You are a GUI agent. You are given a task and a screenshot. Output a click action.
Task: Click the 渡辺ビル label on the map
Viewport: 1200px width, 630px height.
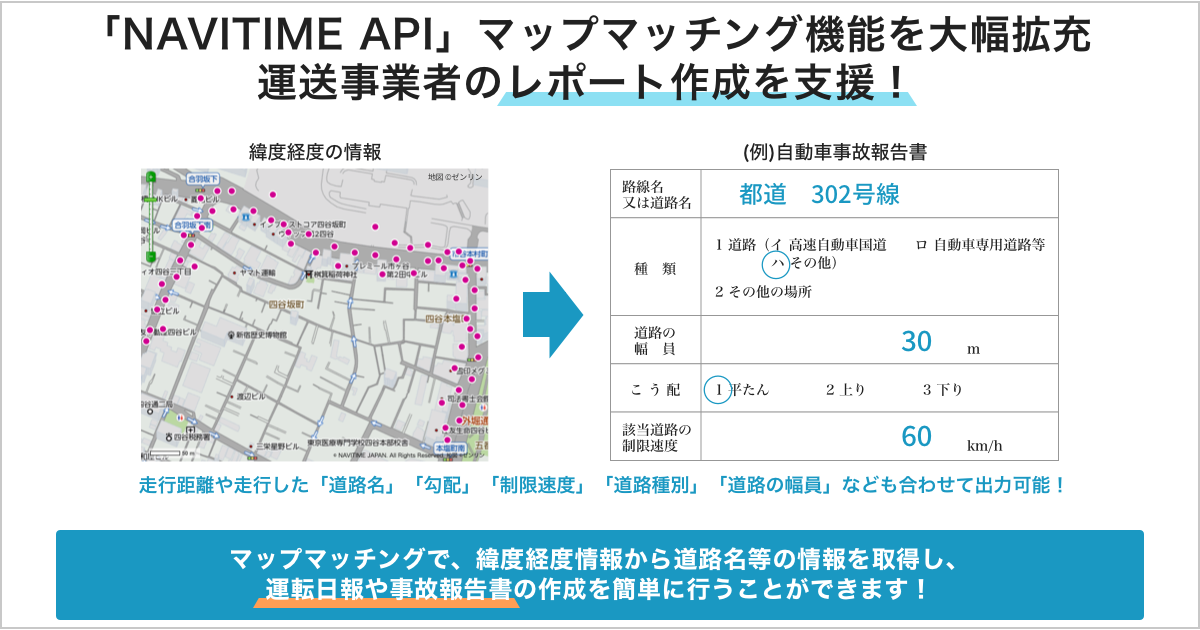[x=251, y=396]
